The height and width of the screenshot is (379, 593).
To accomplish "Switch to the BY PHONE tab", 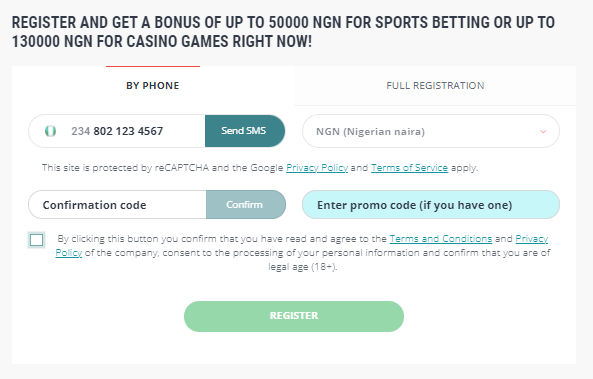I will point(153,85).
